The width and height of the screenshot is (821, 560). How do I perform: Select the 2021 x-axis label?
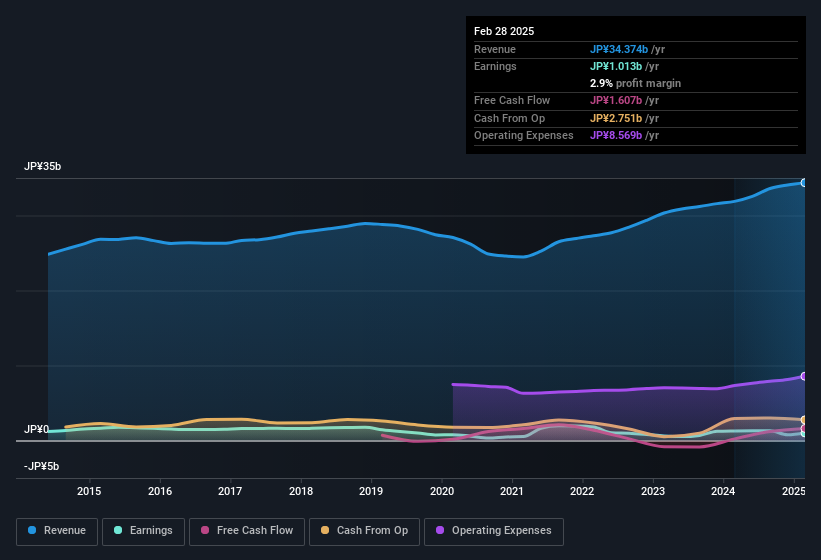512,491
